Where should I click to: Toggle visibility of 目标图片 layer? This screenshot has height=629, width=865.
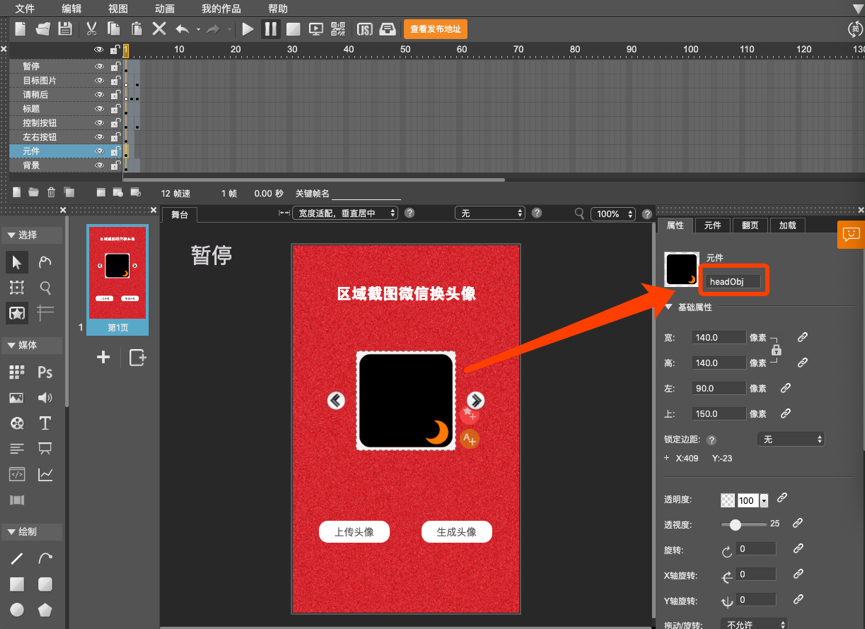(99, 81)
